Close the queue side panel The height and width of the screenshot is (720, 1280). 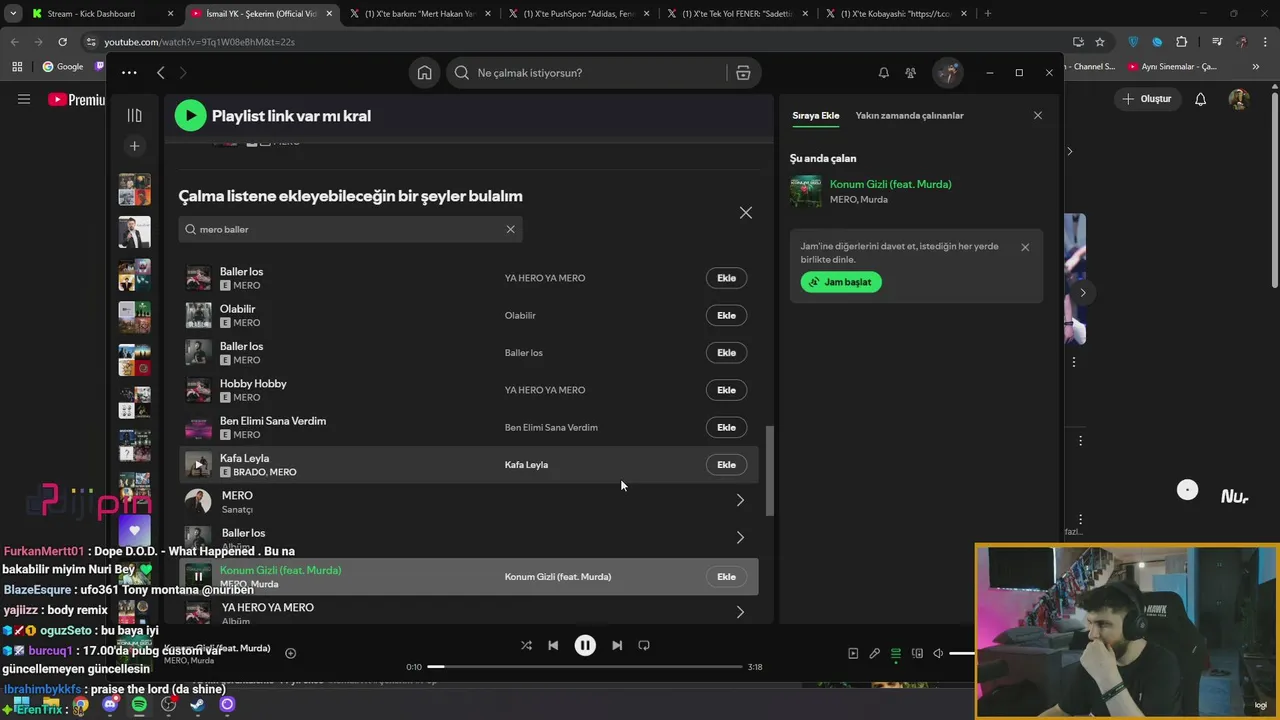[x=1038, y=116]
